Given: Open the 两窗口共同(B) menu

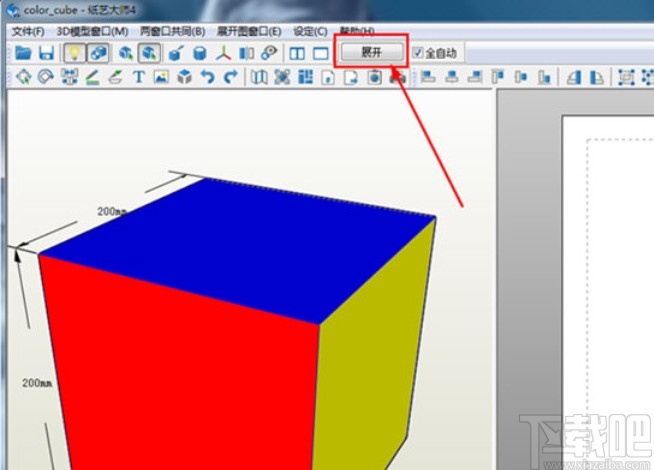Looking at the screenshot, I should tap(172, 31).
